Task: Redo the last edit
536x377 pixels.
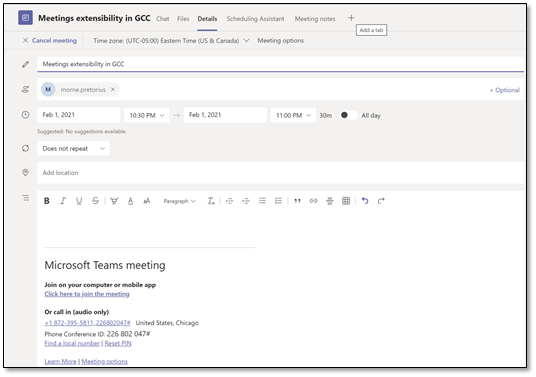Action: tap(381, 201)
